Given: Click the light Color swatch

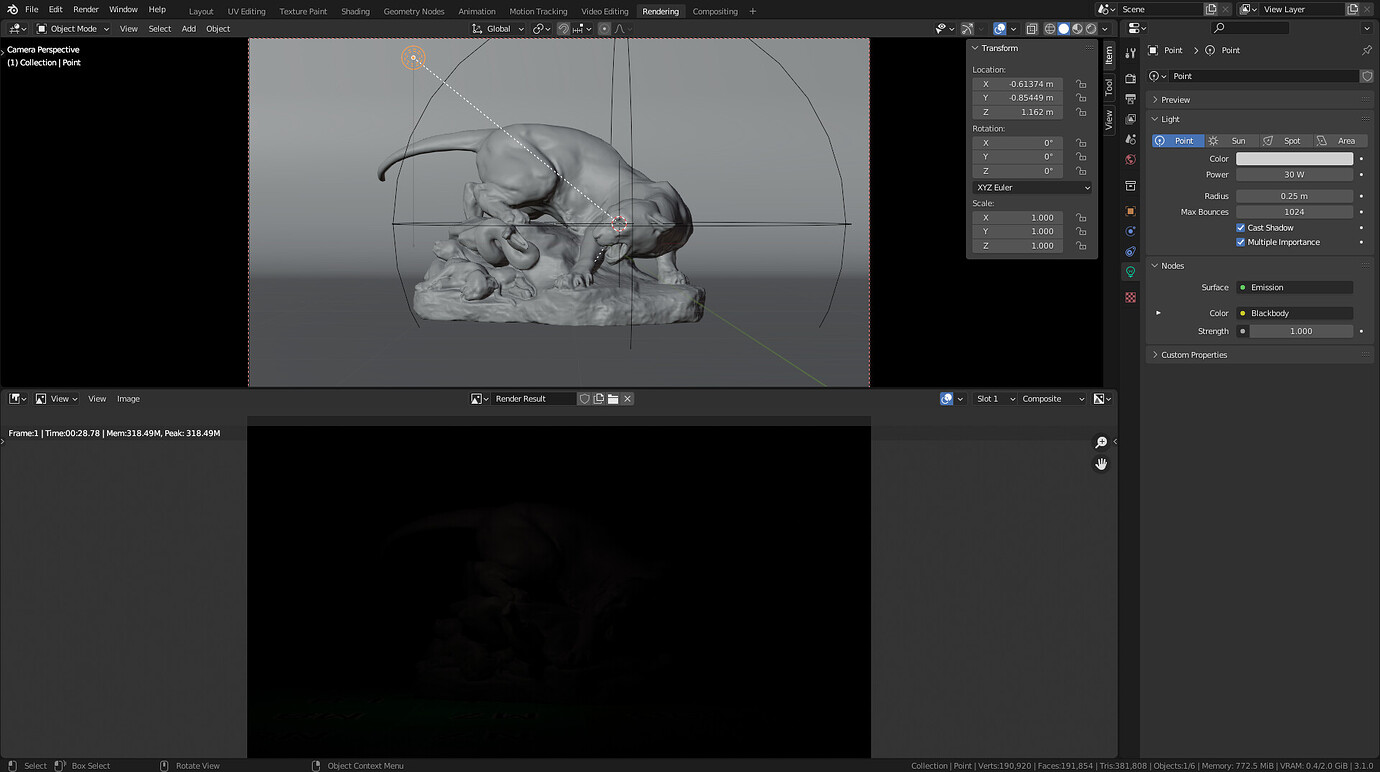Looking at the screenshot, I should (x=1294, y=159).
